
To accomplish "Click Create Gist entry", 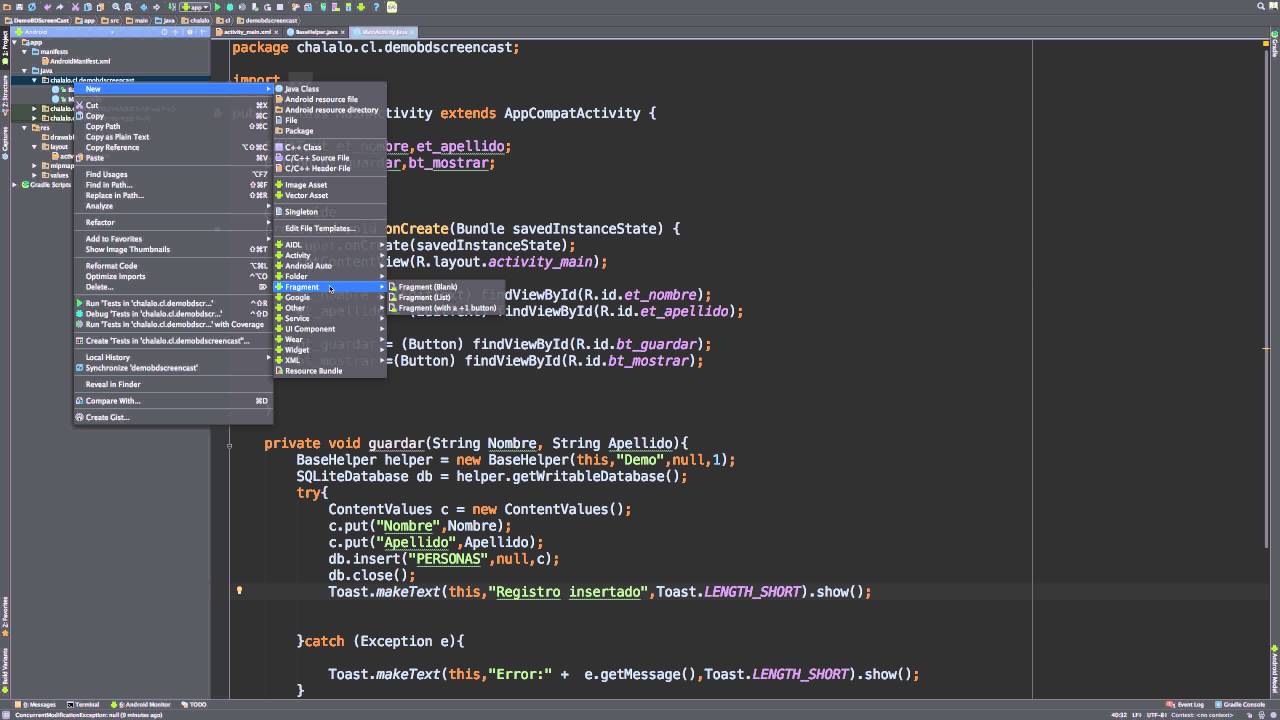I will [x=172, y=417].
